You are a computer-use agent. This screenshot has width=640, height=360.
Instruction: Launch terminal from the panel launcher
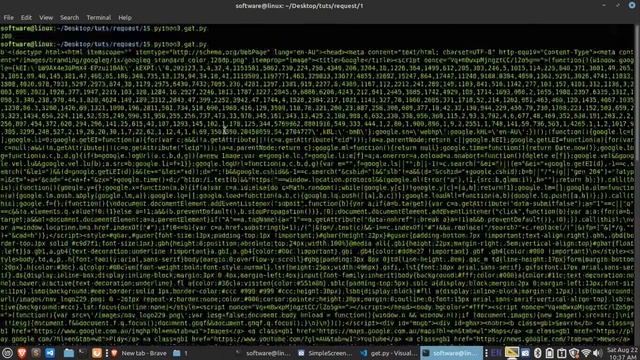point(82,353)
